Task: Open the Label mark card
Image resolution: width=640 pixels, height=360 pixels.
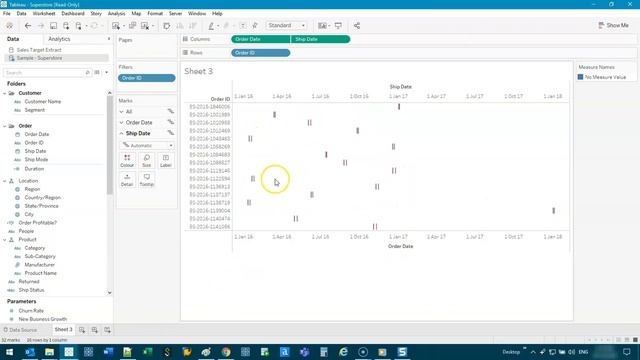Action: tap(166, 160)
